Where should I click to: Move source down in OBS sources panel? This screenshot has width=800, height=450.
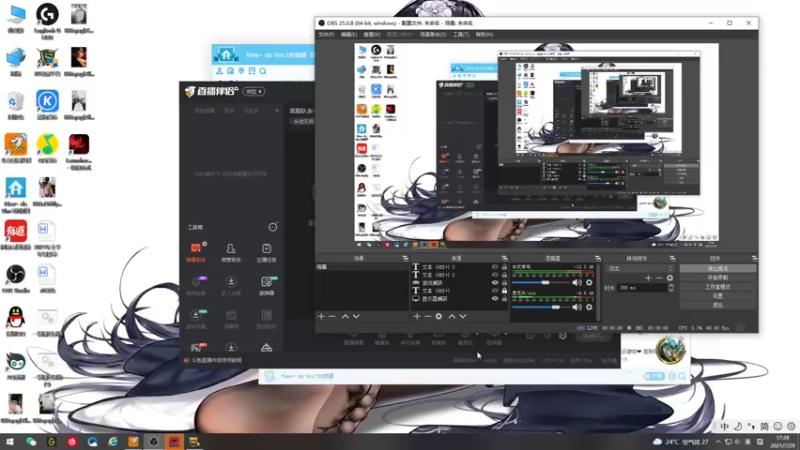463,316
